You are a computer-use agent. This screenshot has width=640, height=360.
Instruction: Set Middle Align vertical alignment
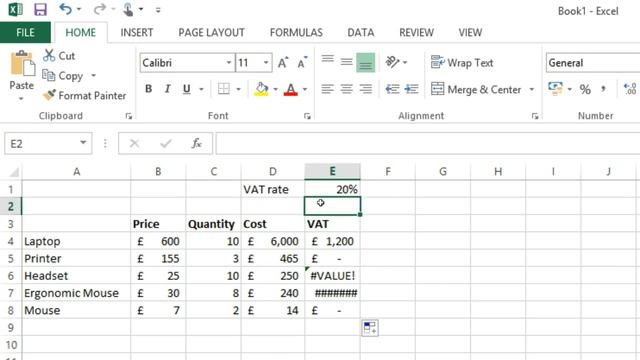pos(347,62)
